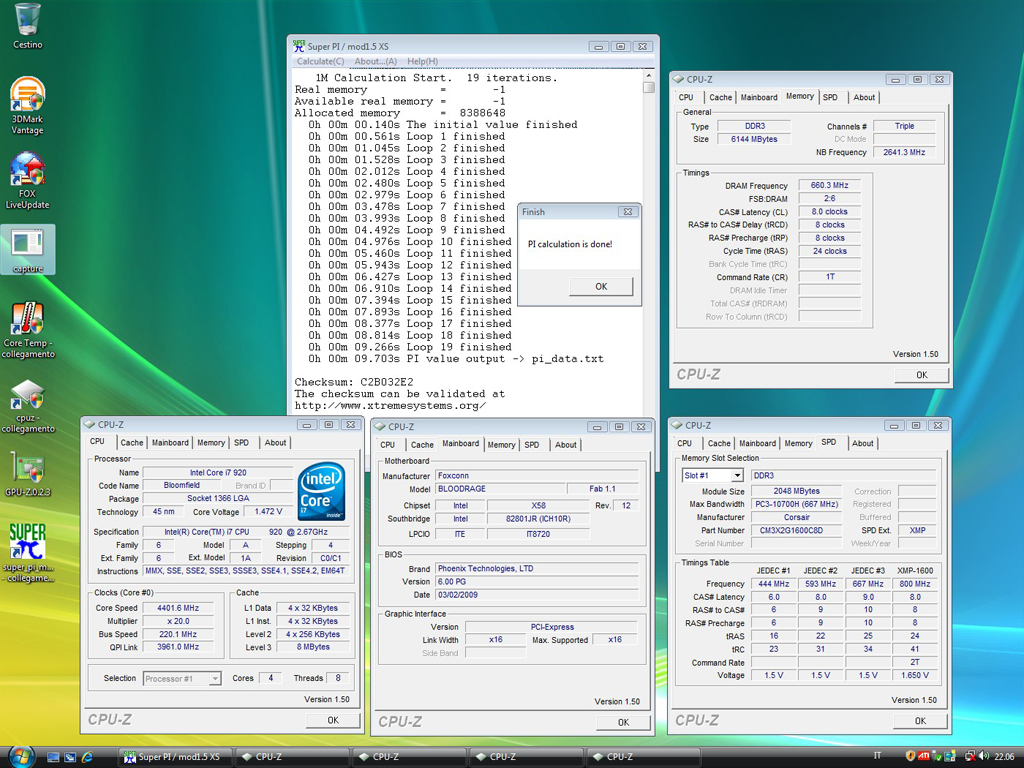Screen dimensions: 1024x768
Task: Open the Calculate(C) menu in Super PI
Action: point(320,61)
